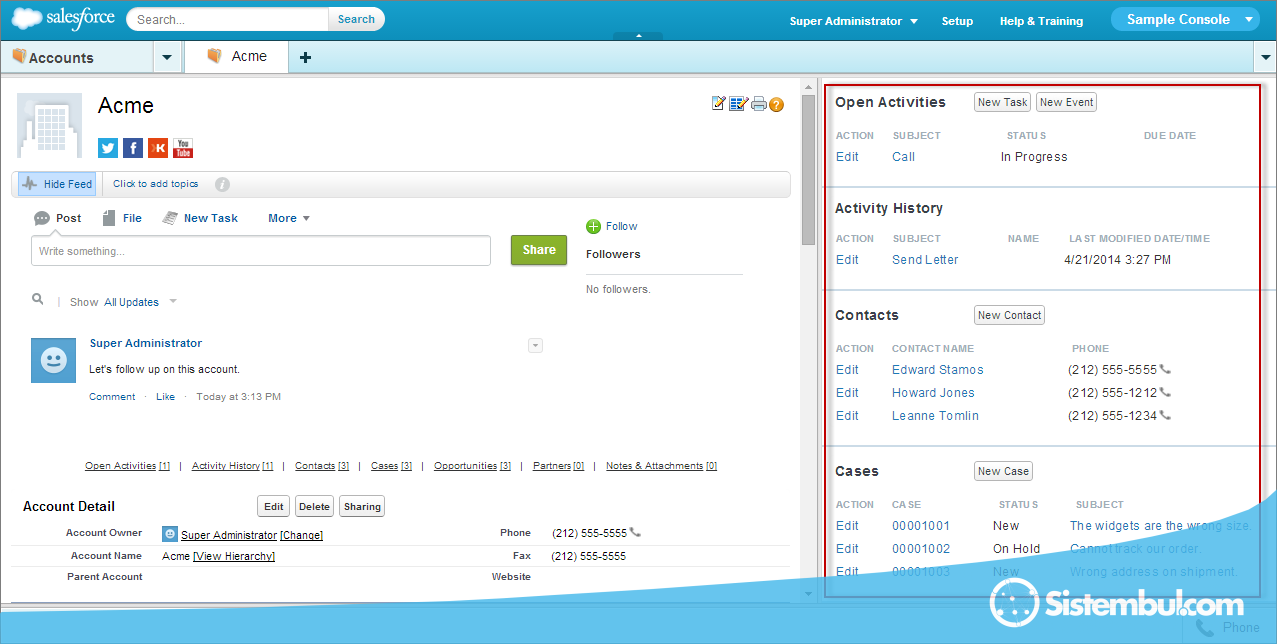Image resolution: width=1277 pixels, height=644 pixels.
Task: Click the Account Detail Sharing button
Action: pyautogui.click(x=362, y=506)
